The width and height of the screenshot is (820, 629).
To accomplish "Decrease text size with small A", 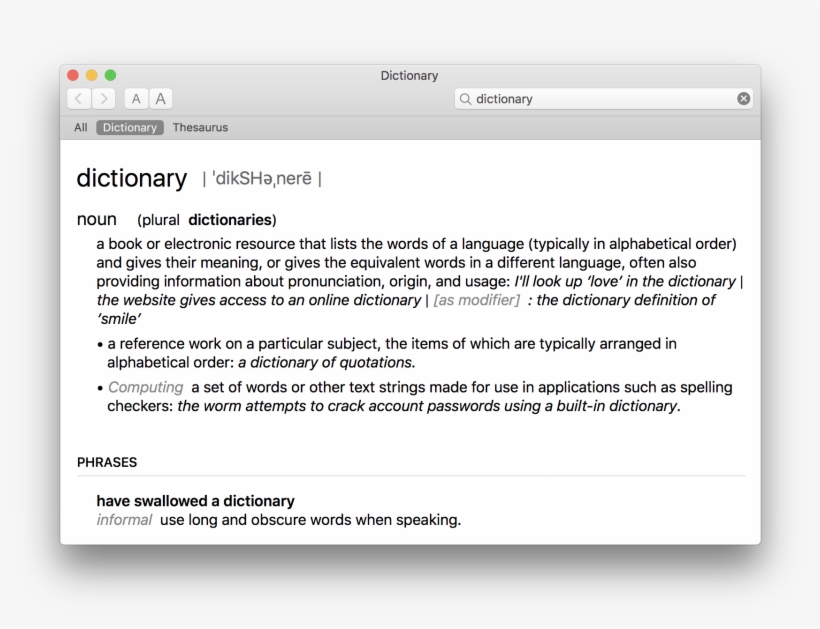I will (x=136, y=99).
